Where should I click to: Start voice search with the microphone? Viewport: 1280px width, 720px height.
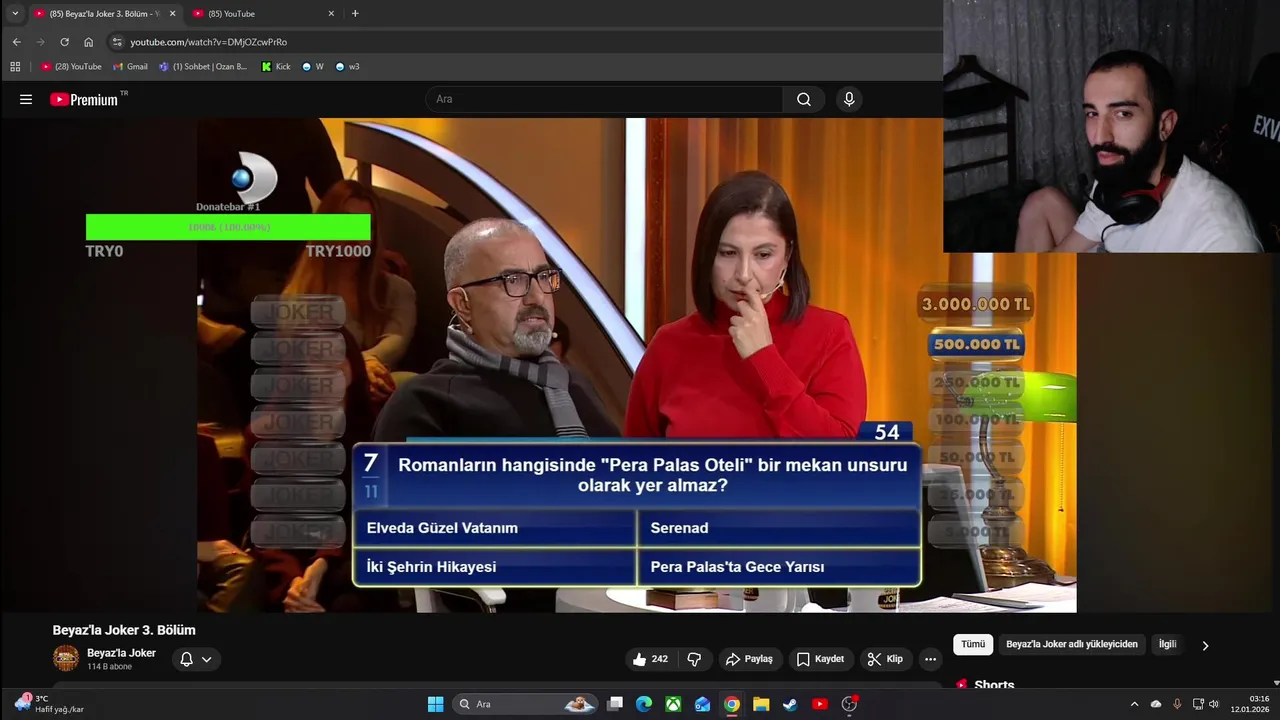tap(849, 99)
